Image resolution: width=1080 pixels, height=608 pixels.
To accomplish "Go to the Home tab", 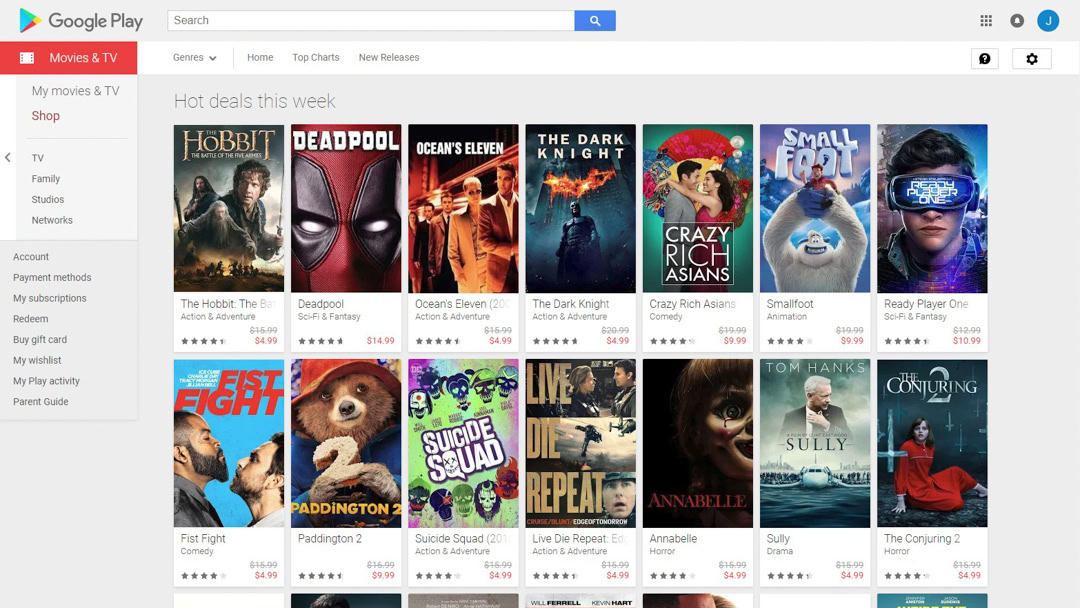I will click(x=260, y=58).
